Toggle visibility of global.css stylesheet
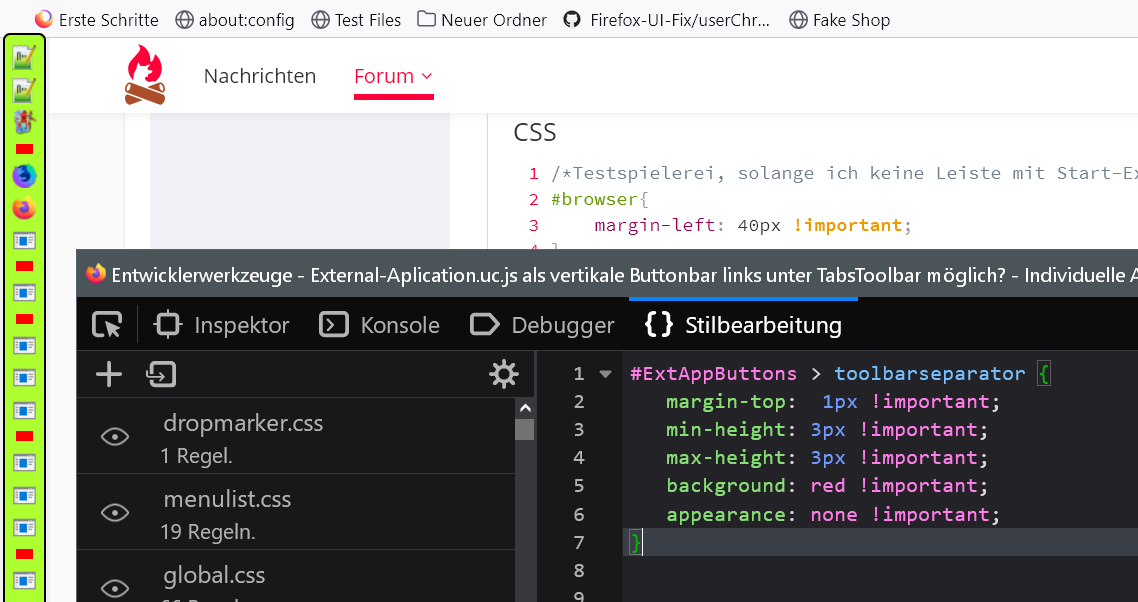Viewport: 1138px width, 602px height. tap(116, 587)
